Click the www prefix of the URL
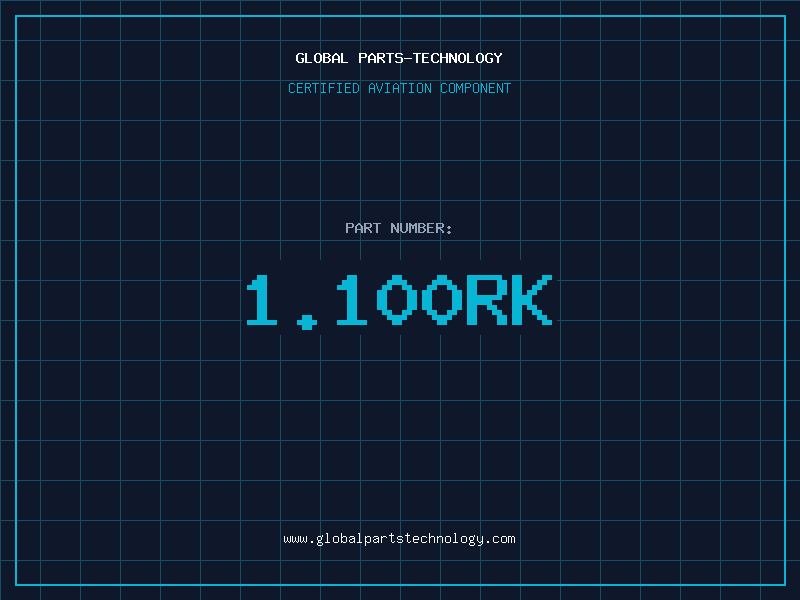Viewport: 800px width, 600px height. pos(295,539)
